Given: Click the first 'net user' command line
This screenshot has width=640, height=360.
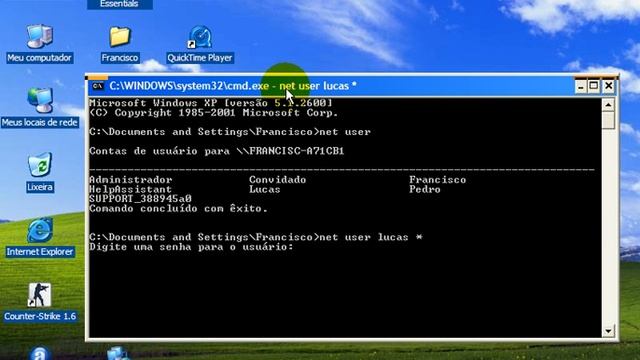Looking at the screenshot, I should (x=230, y=132).
